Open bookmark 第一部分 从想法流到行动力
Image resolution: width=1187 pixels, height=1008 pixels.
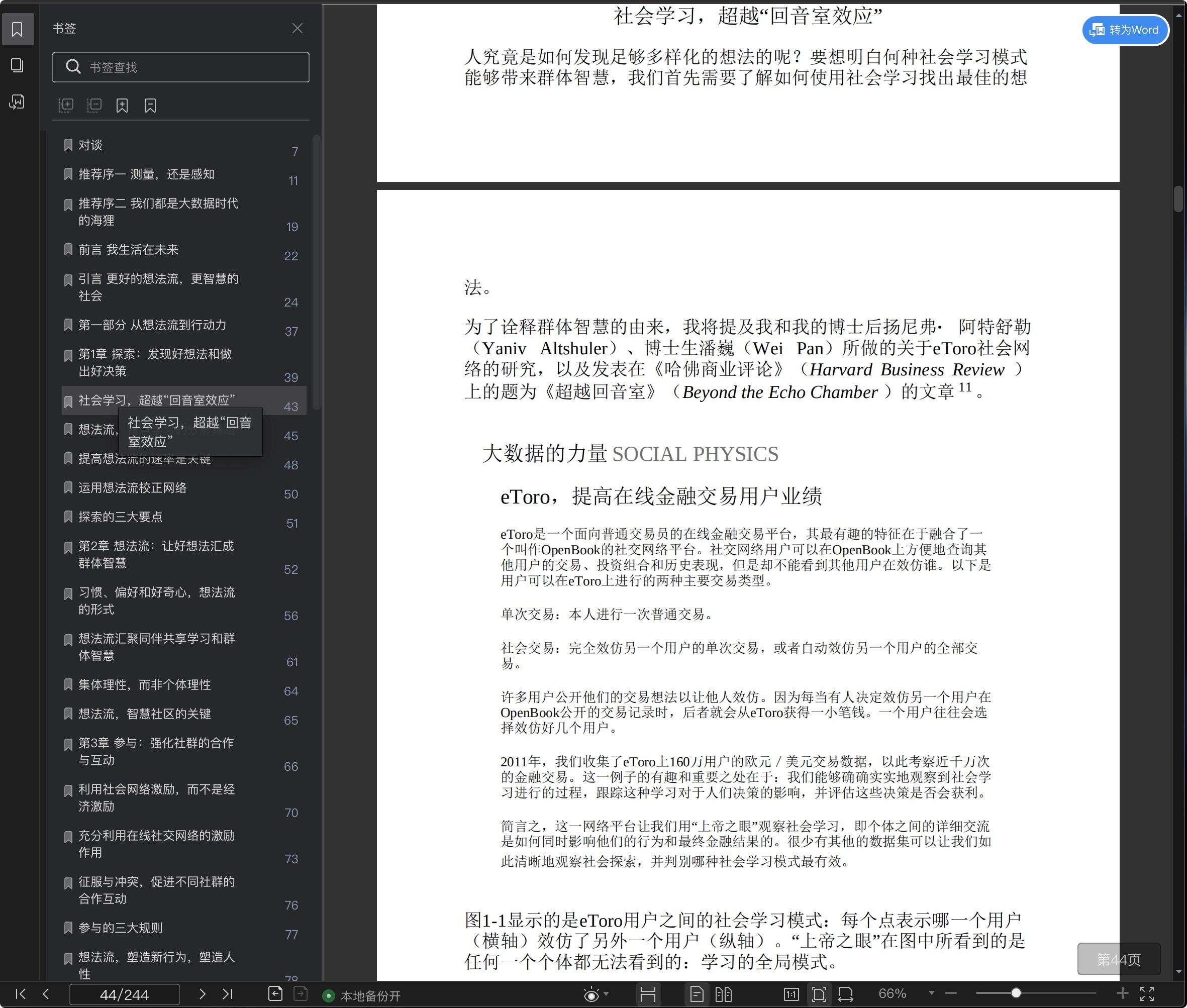(184, 325)
